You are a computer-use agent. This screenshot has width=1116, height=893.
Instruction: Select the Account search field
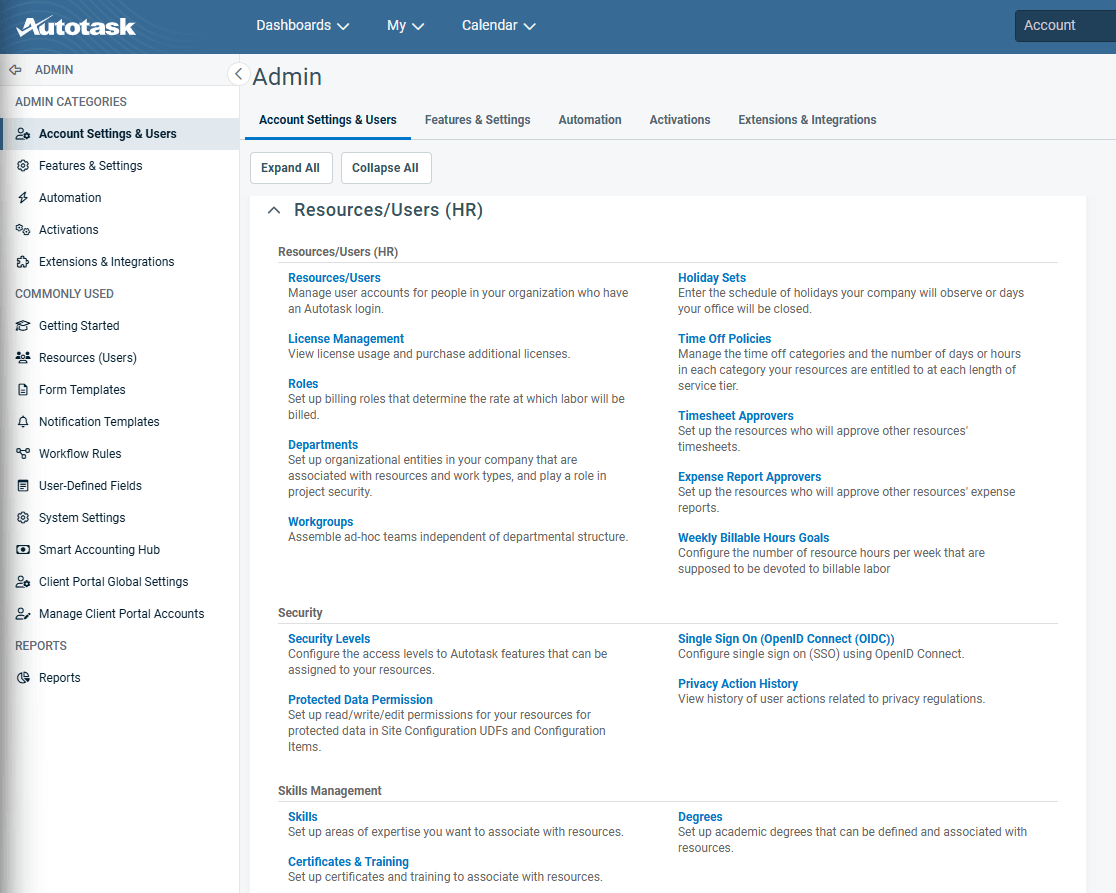(x=1065, y=26)
